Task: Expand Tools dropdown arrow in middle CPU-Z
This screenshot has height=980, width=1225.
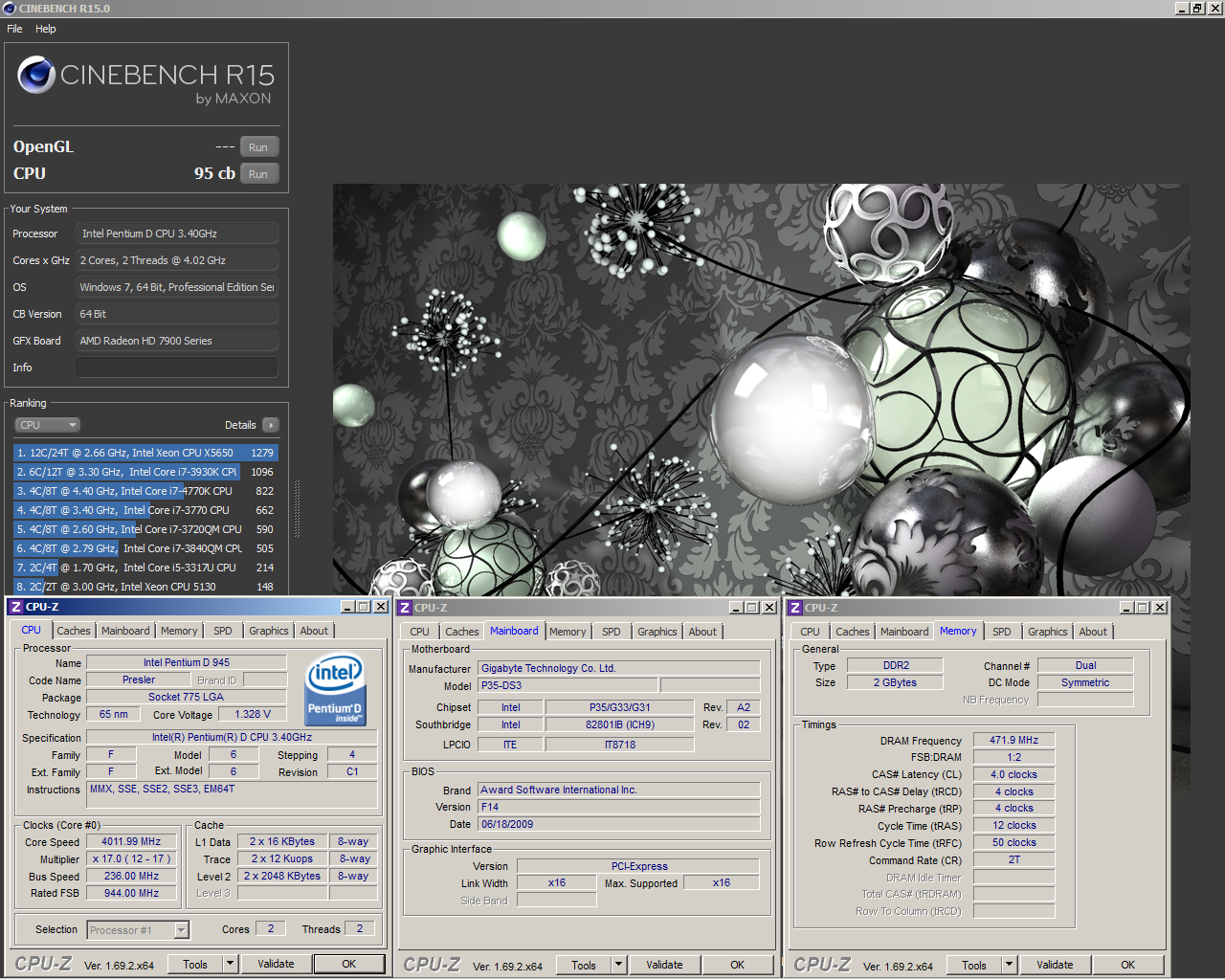Action: [x=618, y=966]
